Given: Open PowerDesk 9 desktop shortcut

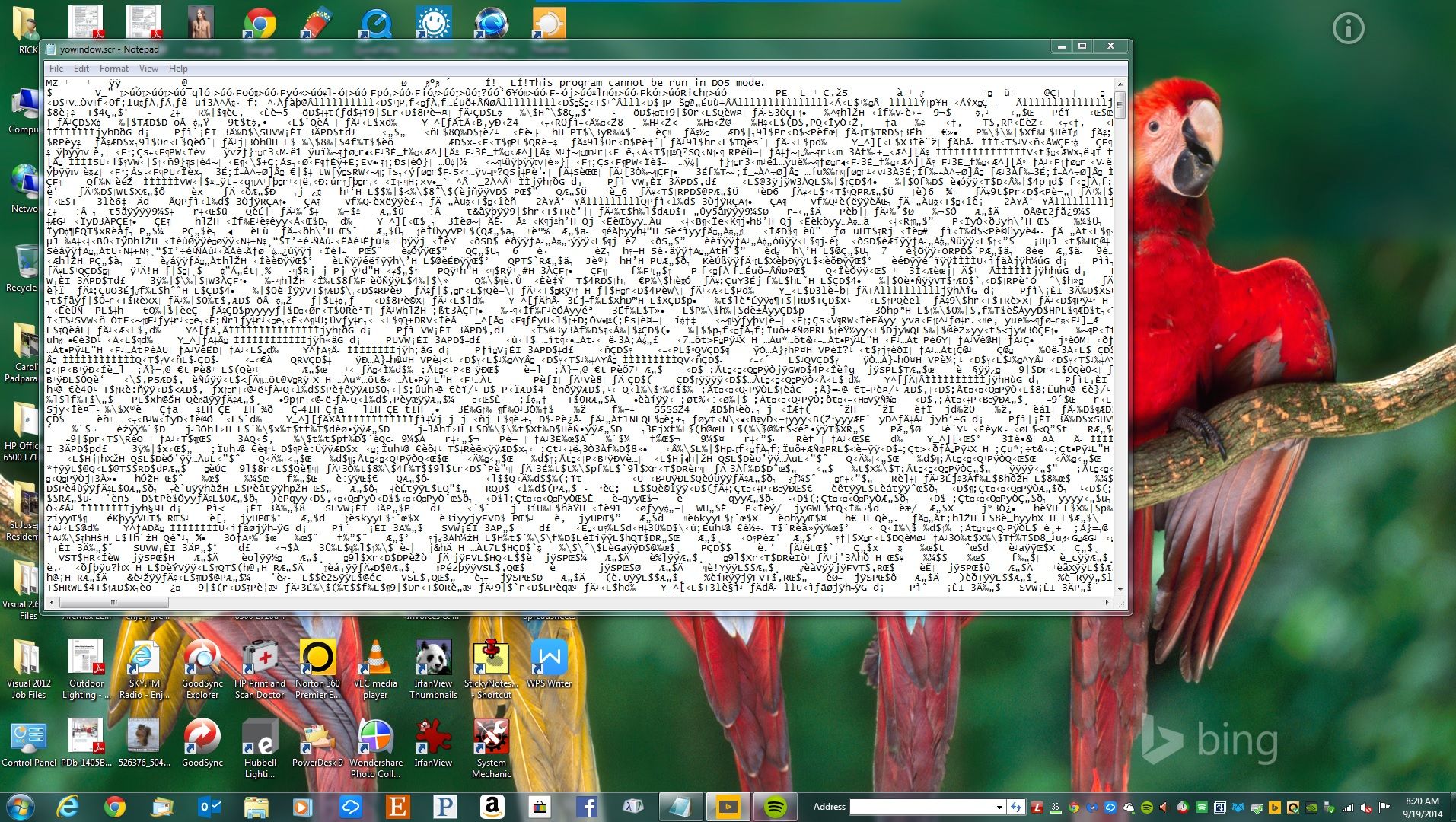Looking at the screenshot, I should tap(317, 743).
